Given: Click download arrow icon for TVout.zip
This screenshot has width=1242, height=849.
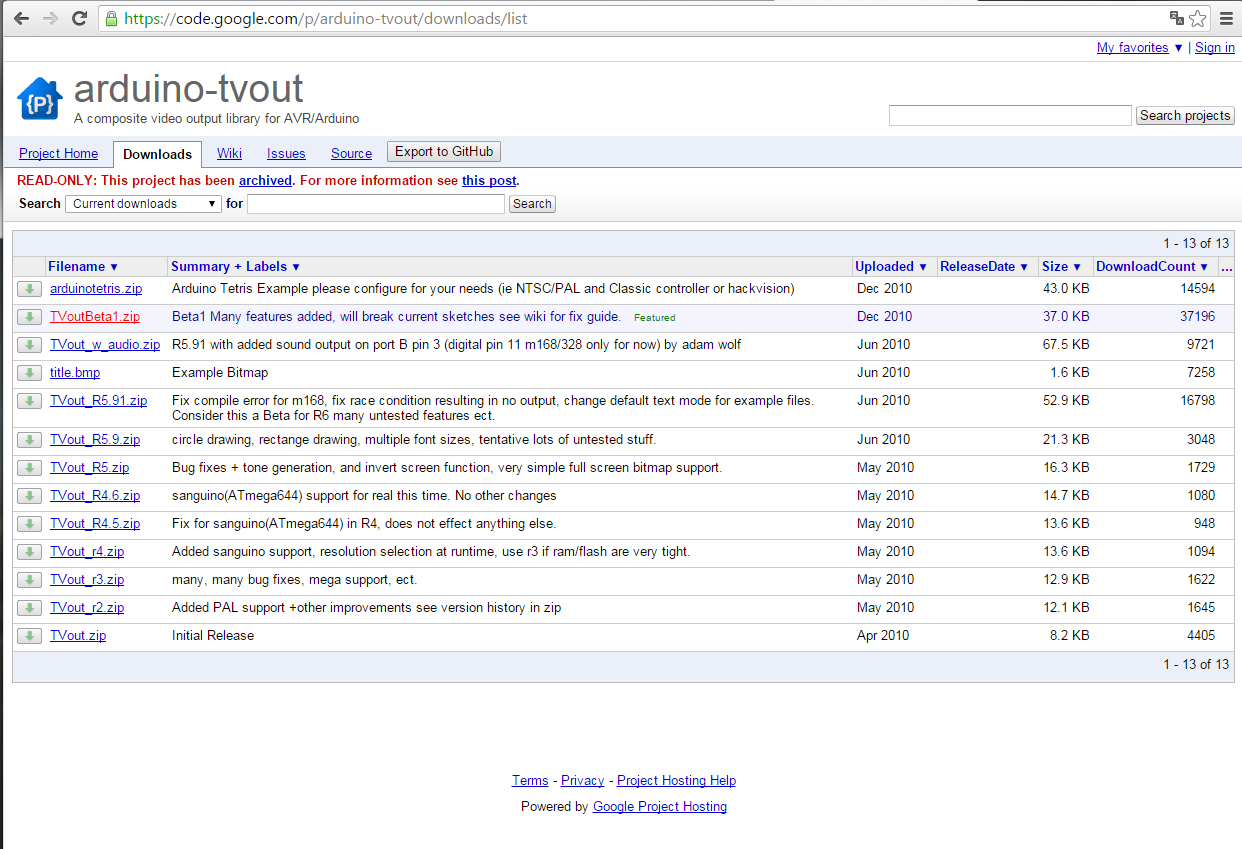Looking at the screenshot, I should (29, 636).
